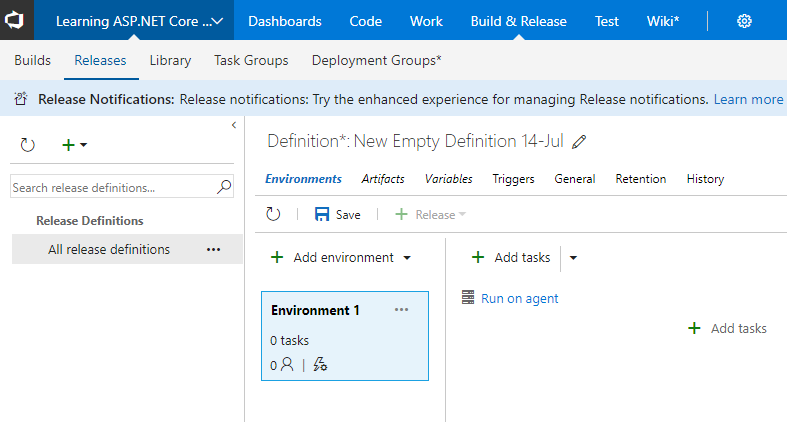Open All release definitions ellipsis menu
Image resolution: width=787 pixels, height=422 pixels.
point(213,249)
